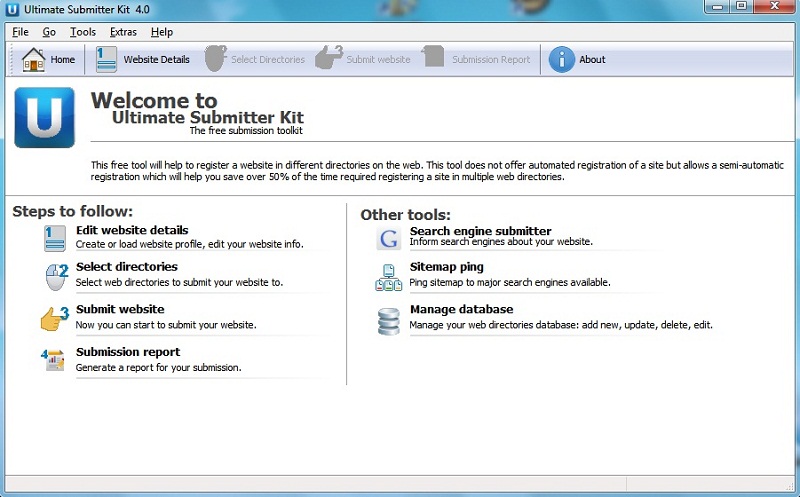Image resolution: width=800 pixels, height=497 pixels.
Task: Click 'Inform search engines about your website' text
Action: coord(501,241)
